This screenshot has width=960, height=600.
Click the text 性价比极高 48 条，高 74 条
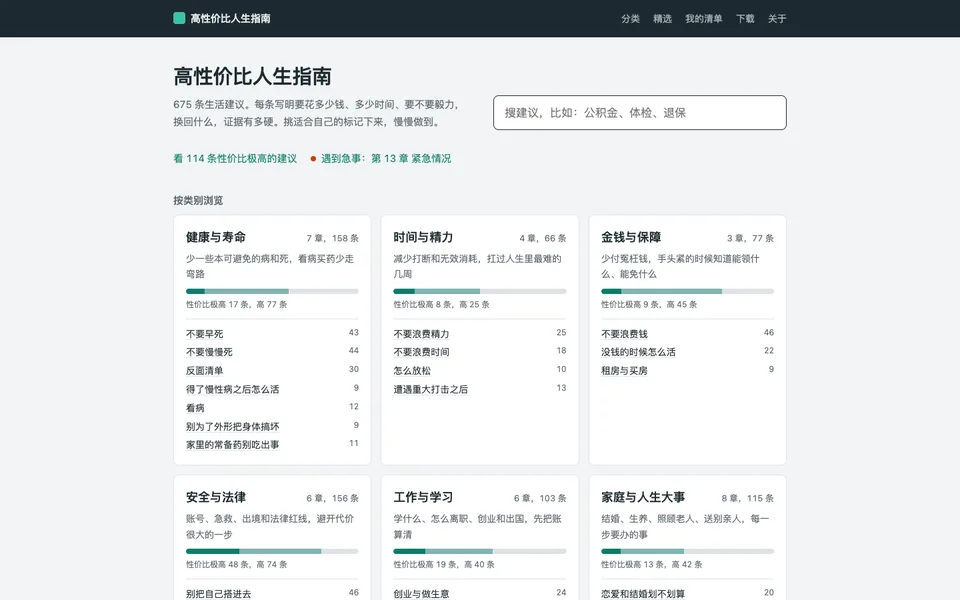point(236,564)
